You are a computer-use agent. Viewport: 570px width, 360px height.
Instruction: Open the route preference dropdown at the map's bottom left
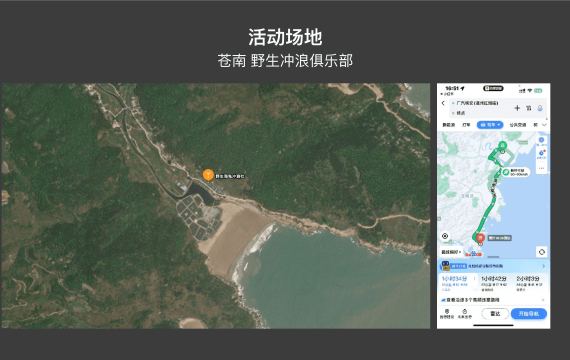pos(451,252)
